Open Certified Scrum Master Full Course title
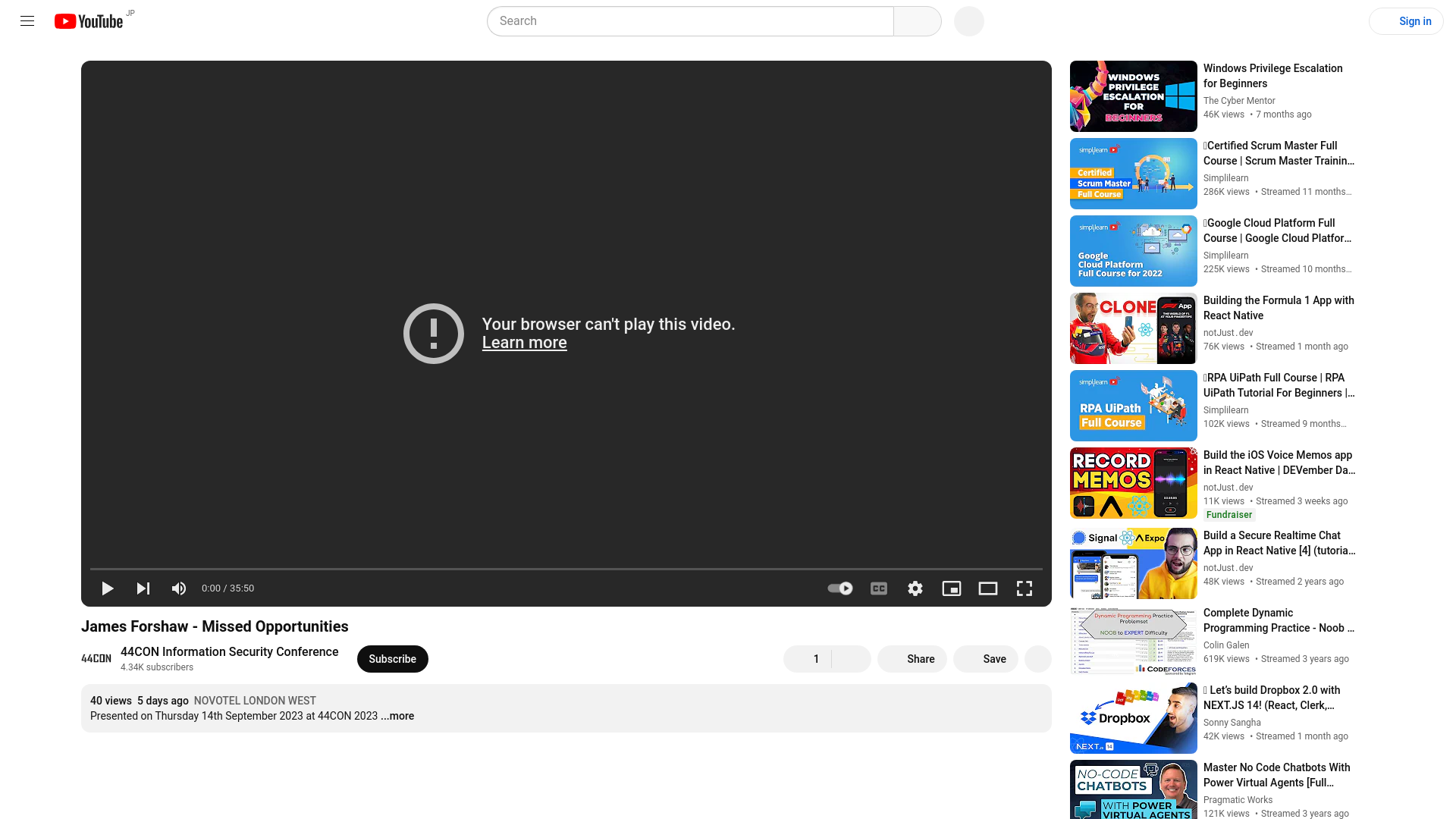 (1279, 153)
